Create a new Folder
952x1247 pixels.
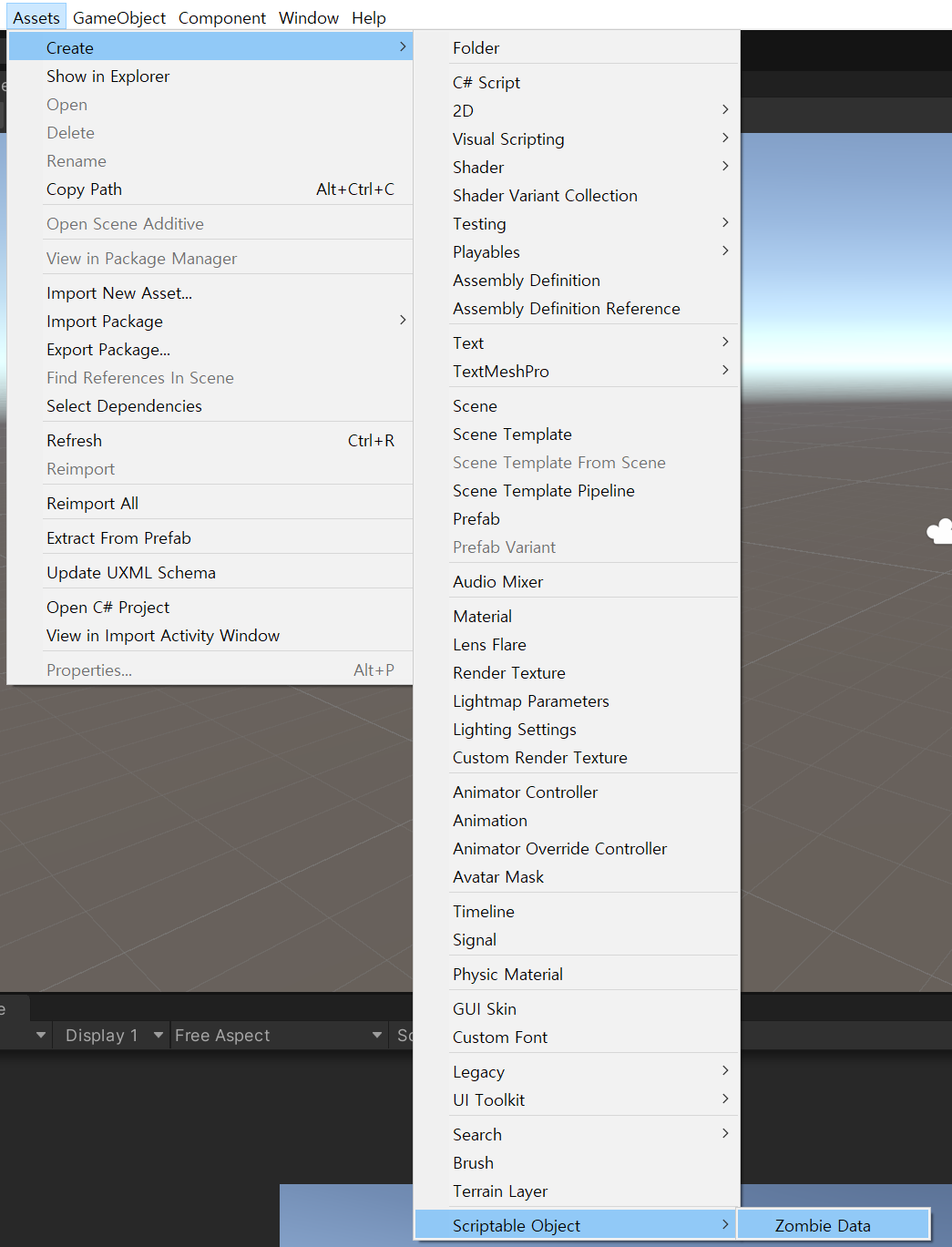[x=476, y=47]
